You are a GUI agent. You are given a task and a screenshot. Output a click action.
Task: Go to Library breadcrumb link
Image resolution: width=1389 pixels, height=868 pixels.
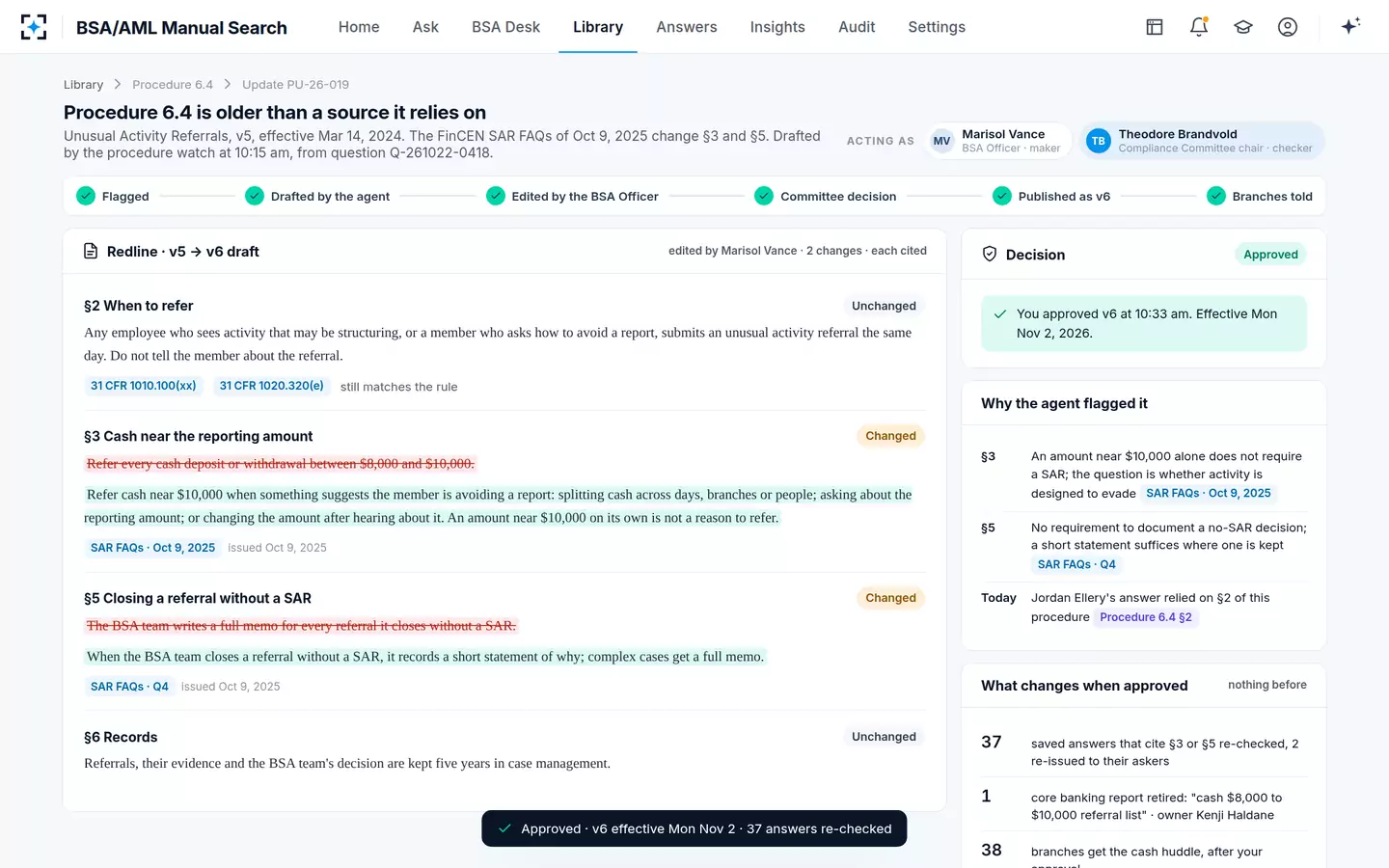83,85
